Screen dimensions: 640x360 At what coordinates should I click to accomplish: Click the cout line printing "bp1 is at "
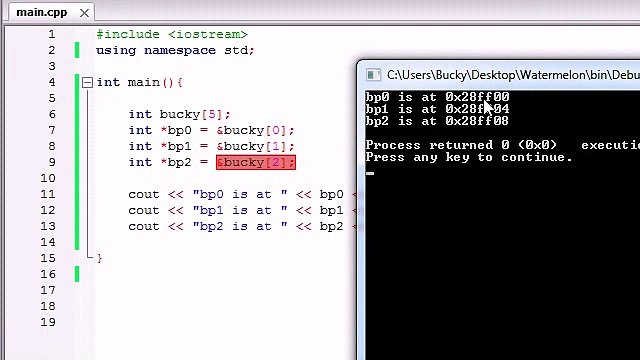coord(242,211)
